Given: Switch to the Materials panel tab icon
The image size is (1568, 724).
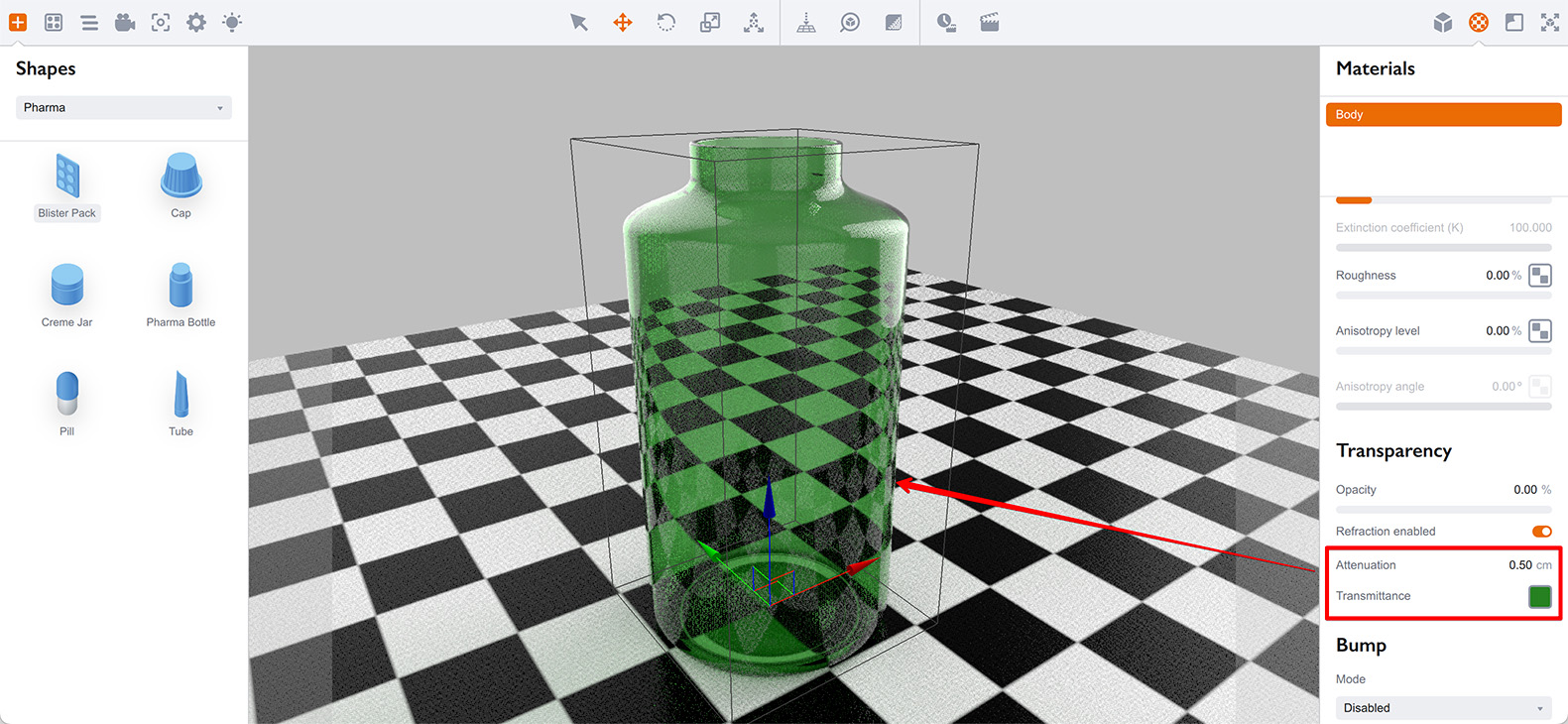Looking at the screenshot, I should coord(1479,22).
